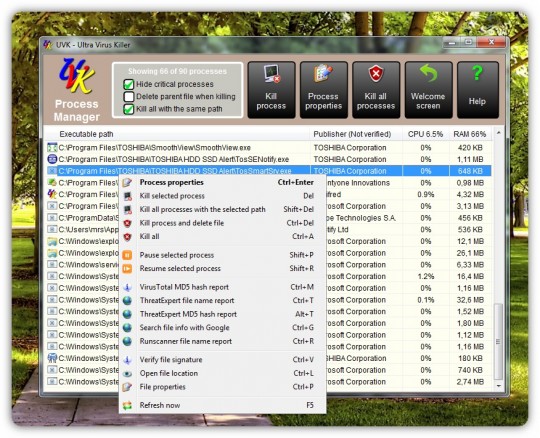Open File properties from context menu
The image size is (540, 438).
[x=222, y=387]
